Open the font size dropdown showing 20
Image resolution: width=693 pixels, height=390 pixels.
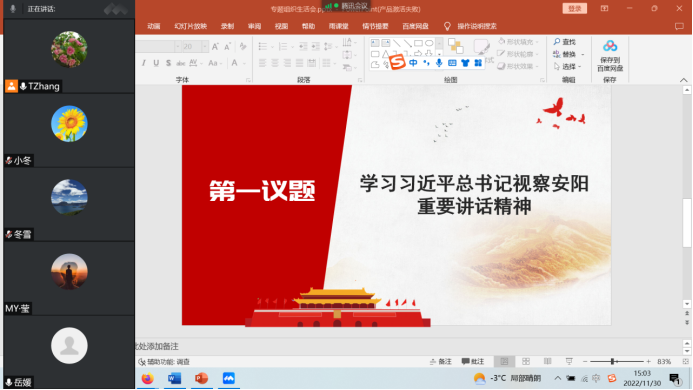point(205,46)
